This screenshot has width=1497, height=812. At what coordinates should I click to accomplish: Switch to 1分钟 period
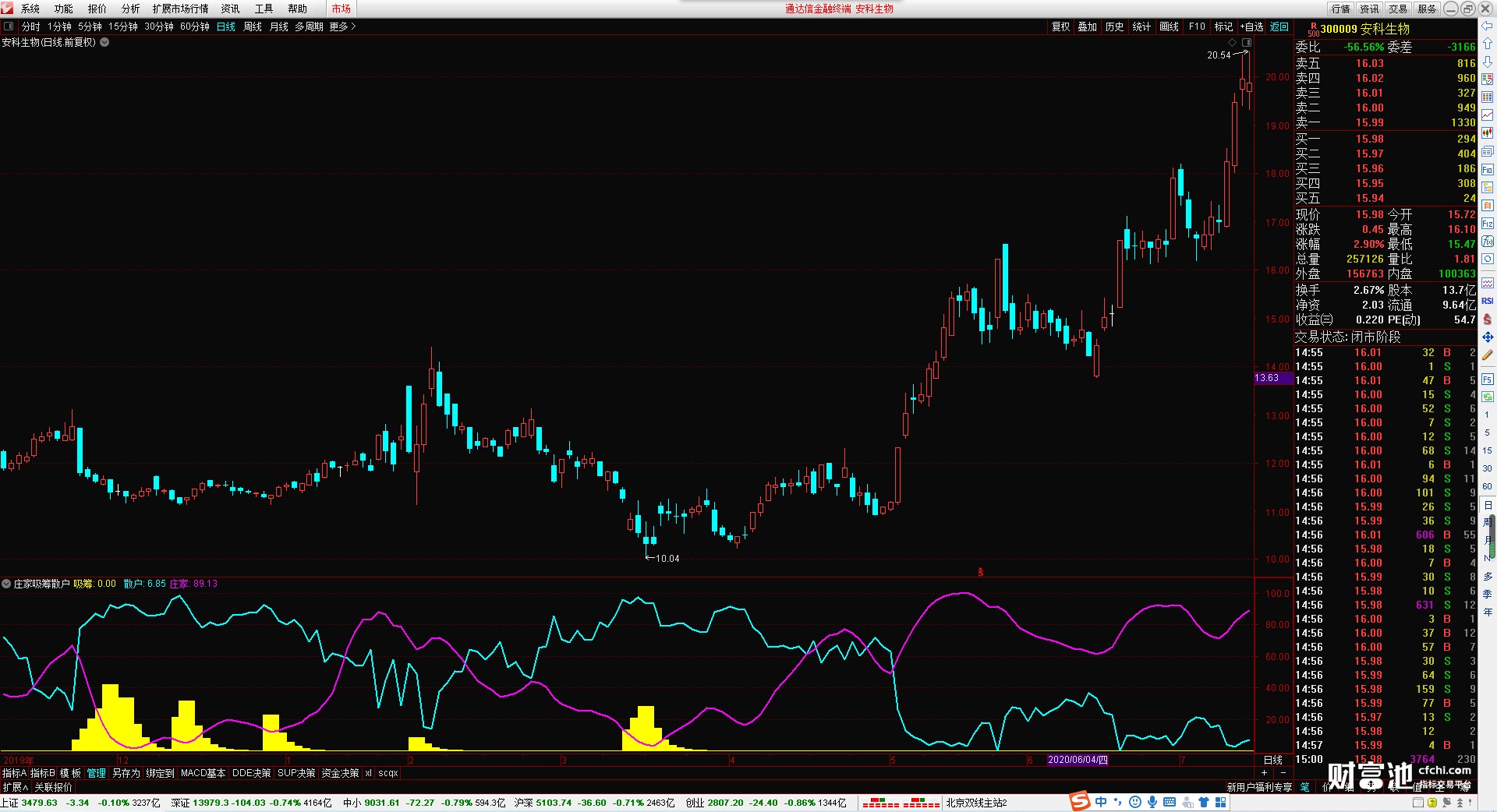tap(59, 26)
